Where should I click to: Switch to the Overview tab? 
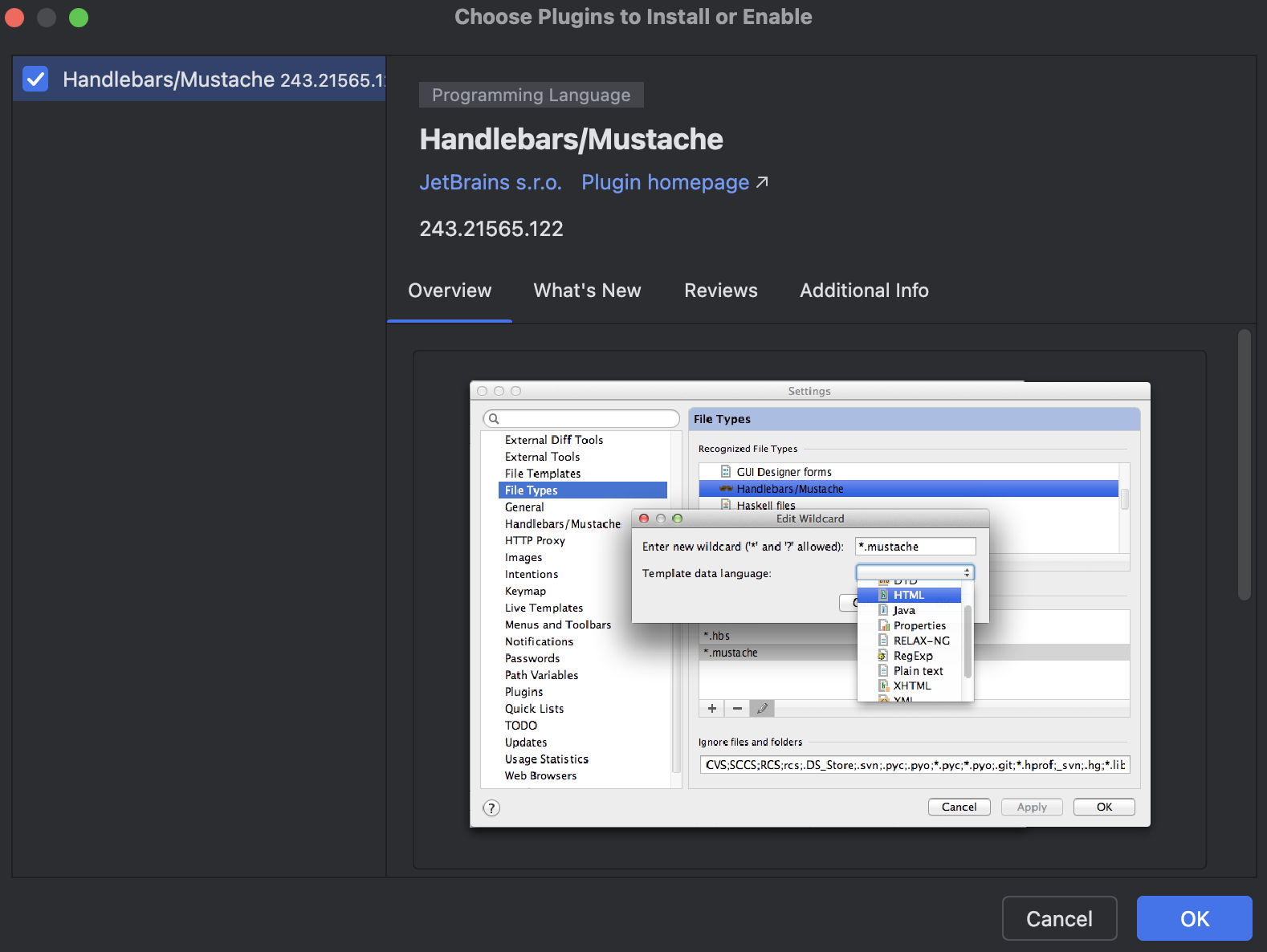pos(450,291)
